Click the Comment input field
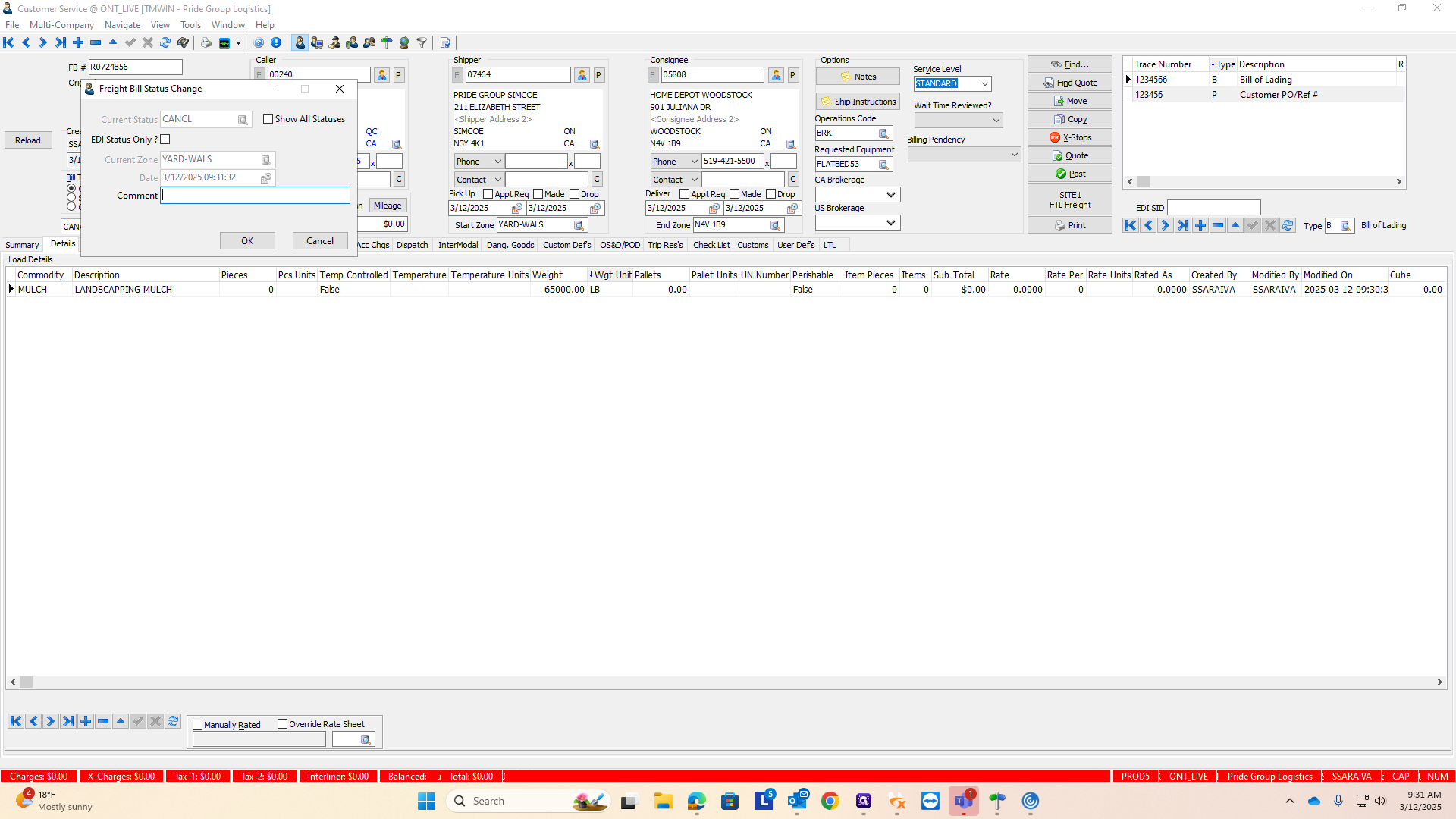The image size is (1456, 819). tap(256, 196)
